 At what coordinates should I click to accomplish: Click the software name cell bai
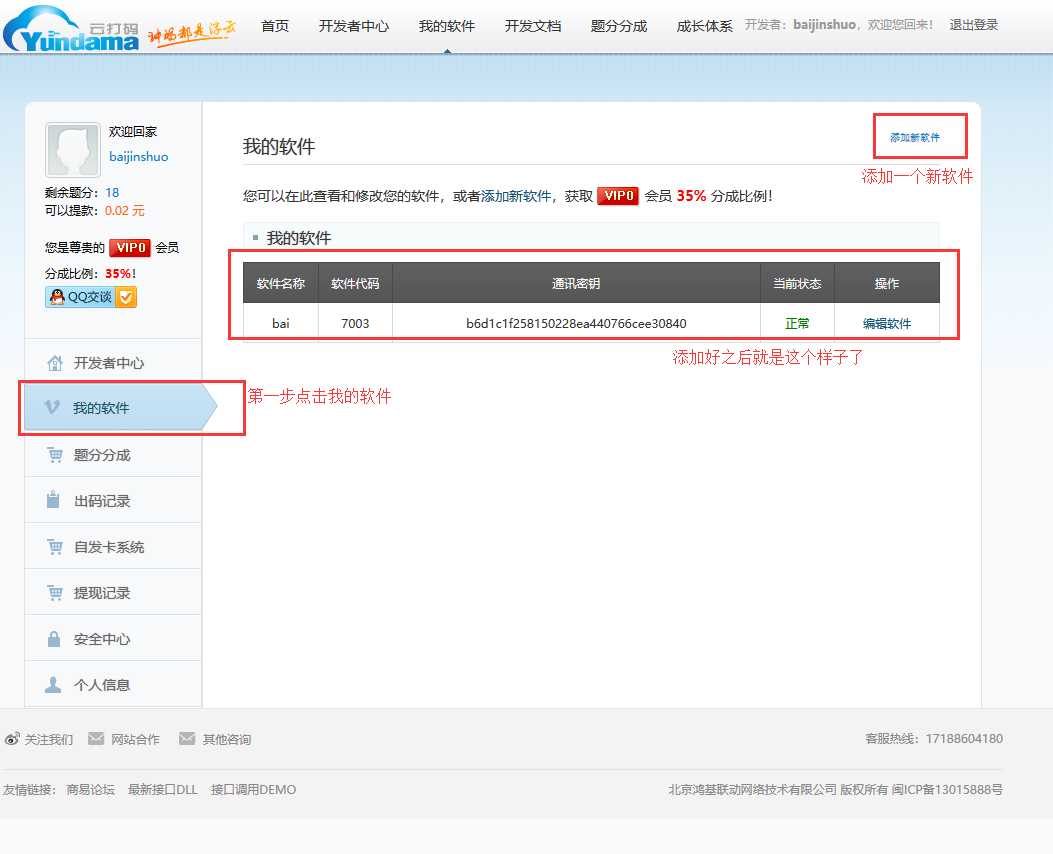coord(281,324)
